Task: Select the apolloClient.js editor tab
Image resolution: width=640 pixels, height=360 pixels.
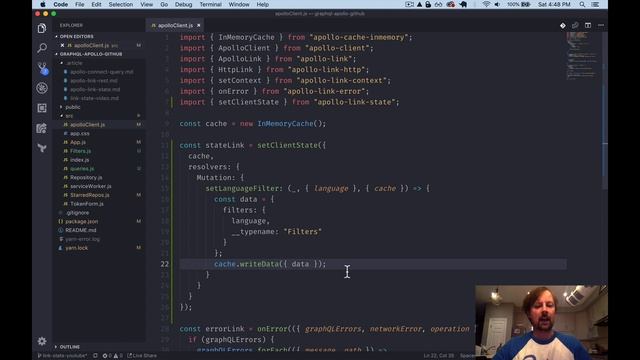Action: [x=175, y=25]
